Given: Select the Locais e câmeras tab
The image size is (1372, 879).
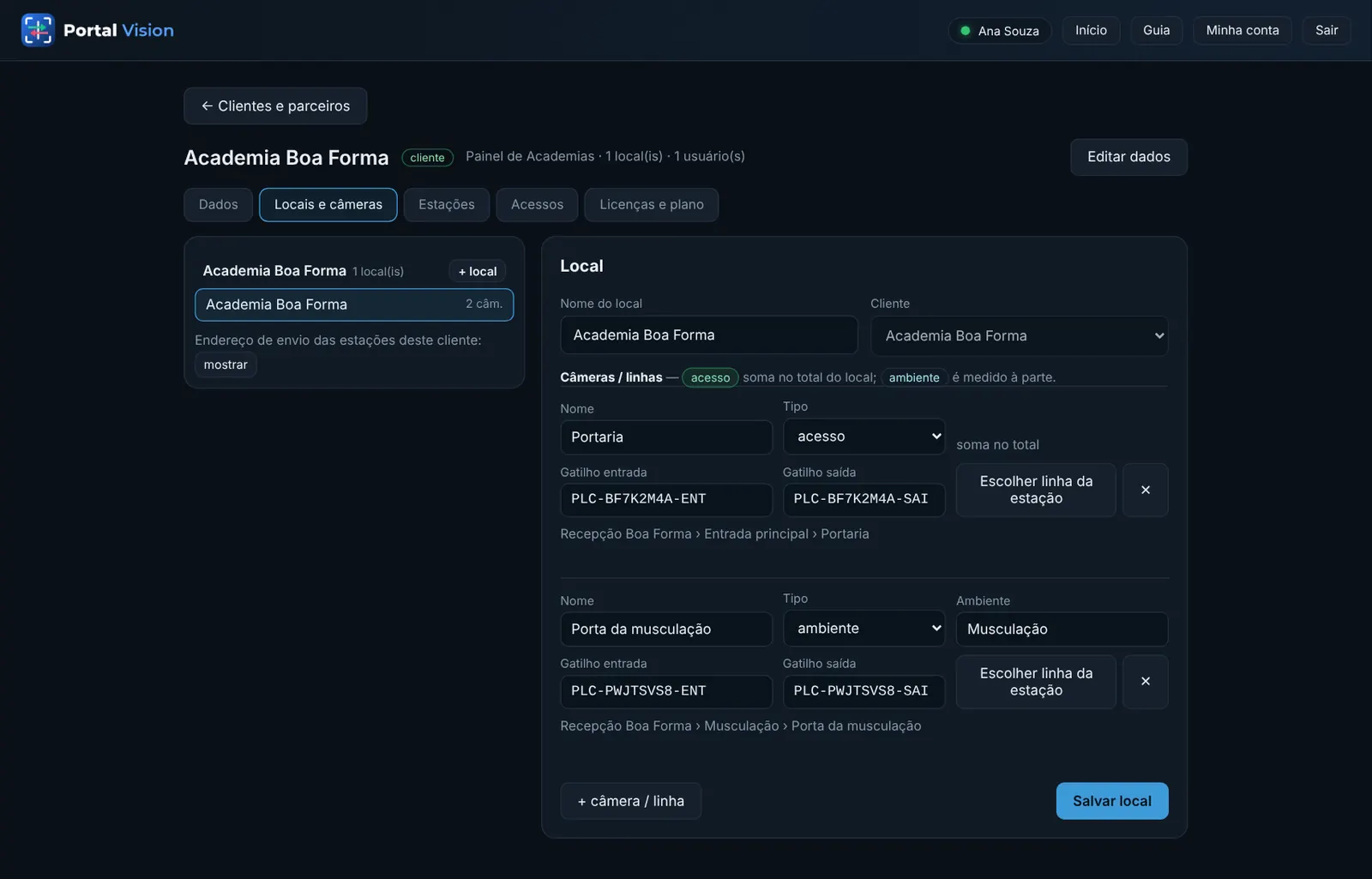Looking at the screenshot, I should point(328,205).
